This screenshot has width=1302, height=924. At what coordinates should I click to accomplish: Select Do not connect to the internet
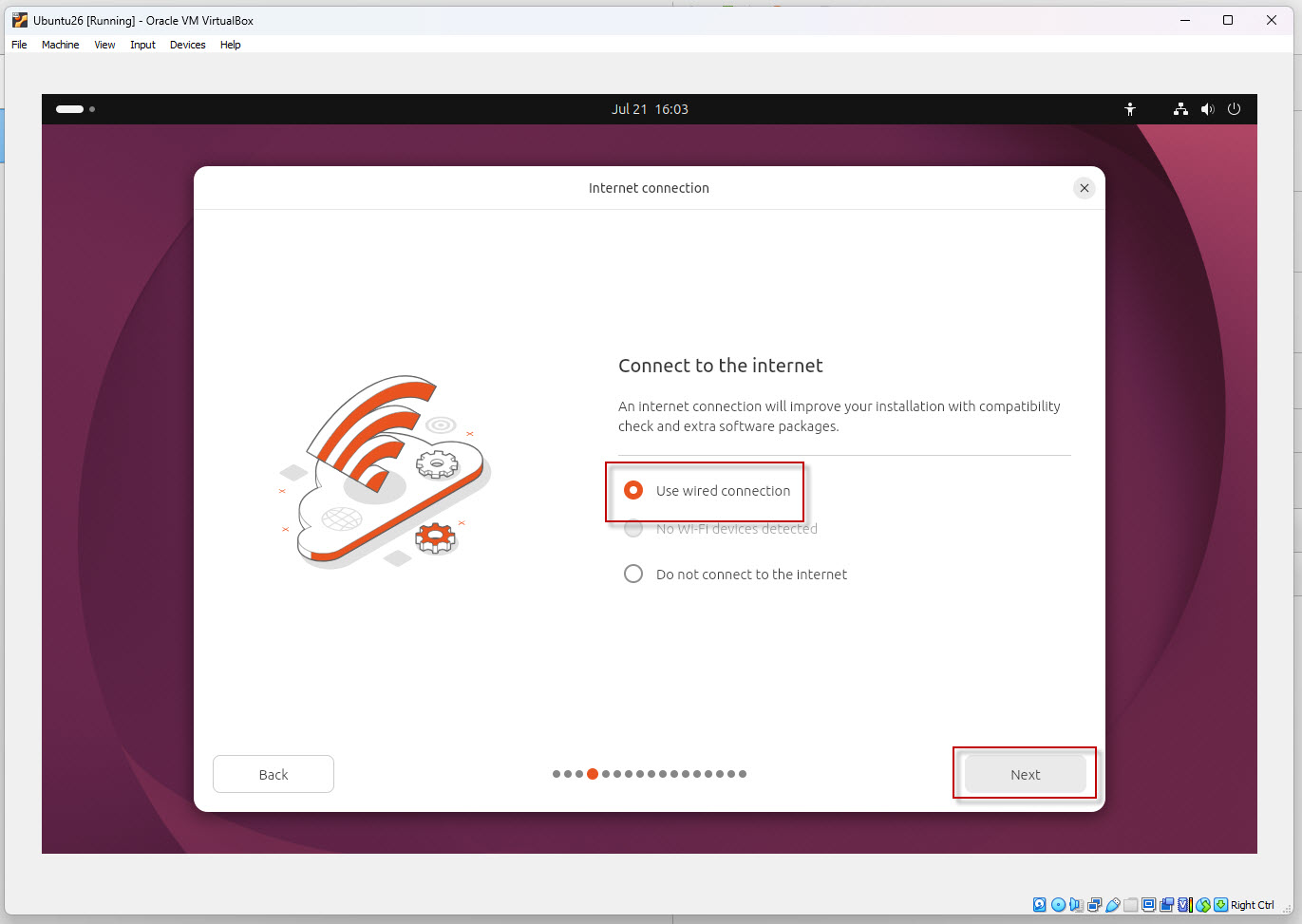coord(735,575)
